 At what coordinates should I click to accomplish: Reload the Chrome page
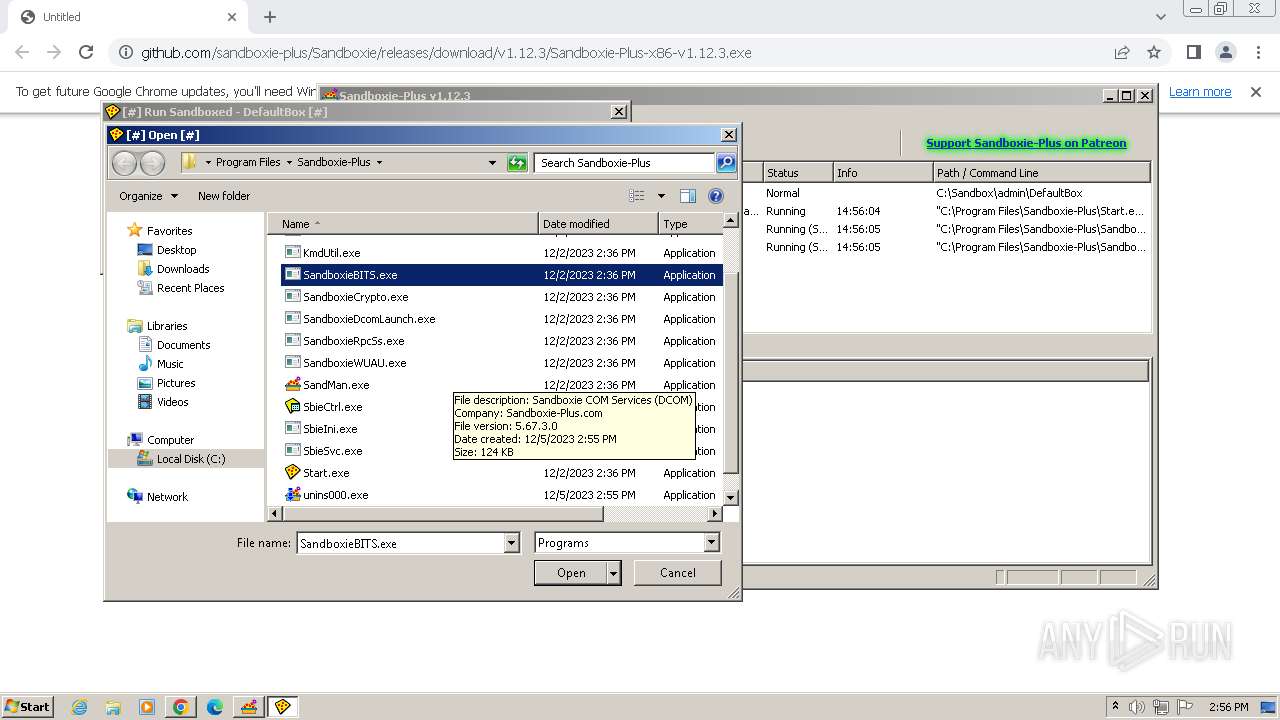86,52
